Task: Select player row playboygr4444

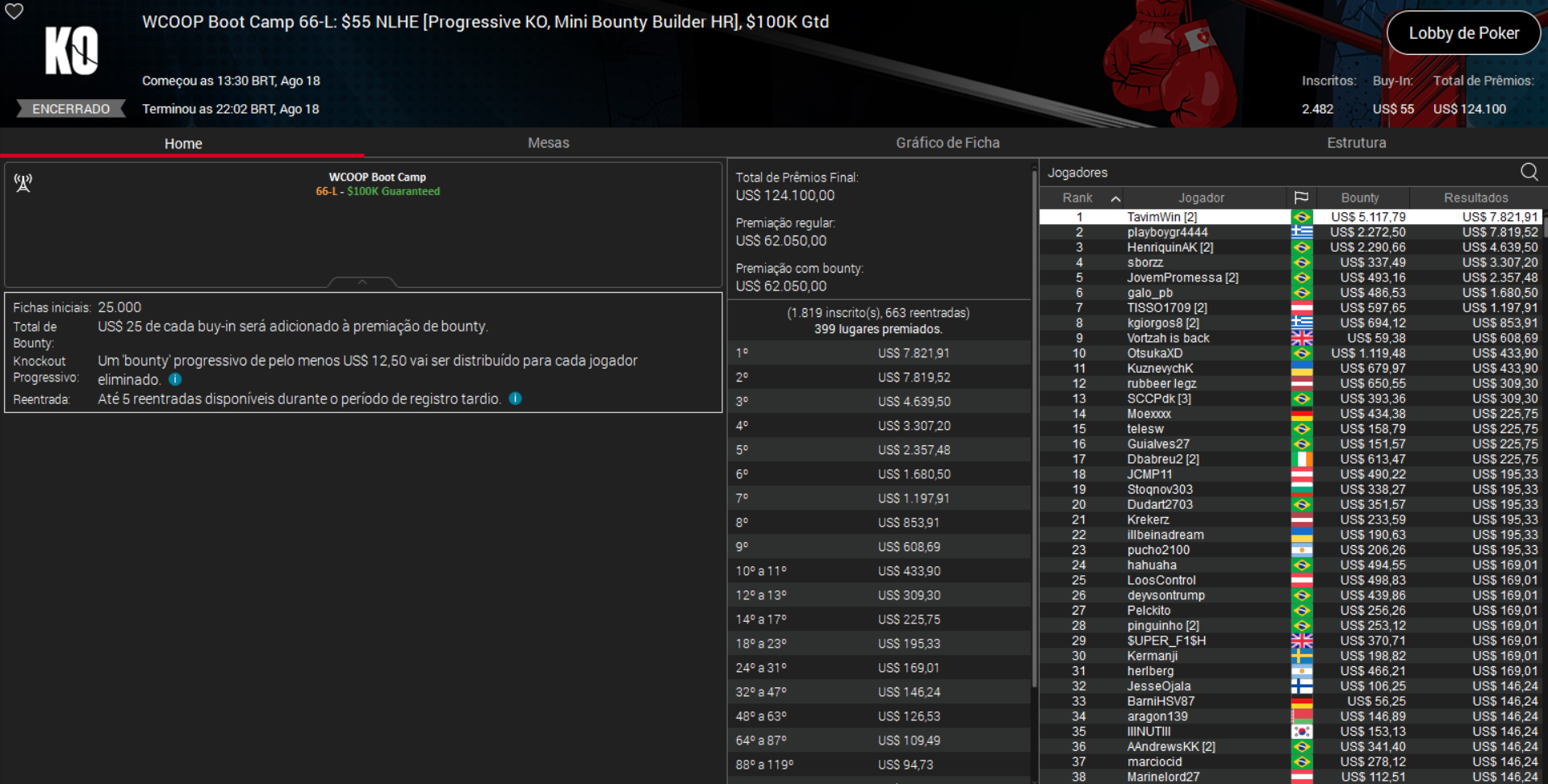Action: 1291,232
